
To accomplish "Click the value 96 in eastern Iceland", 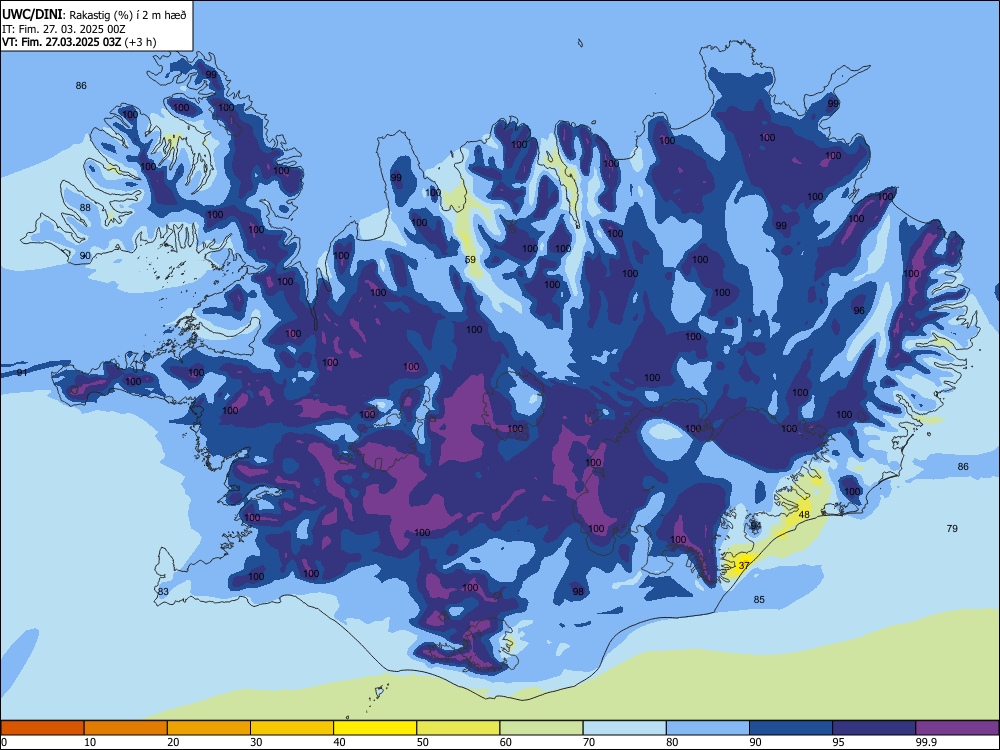I will 859,311.
